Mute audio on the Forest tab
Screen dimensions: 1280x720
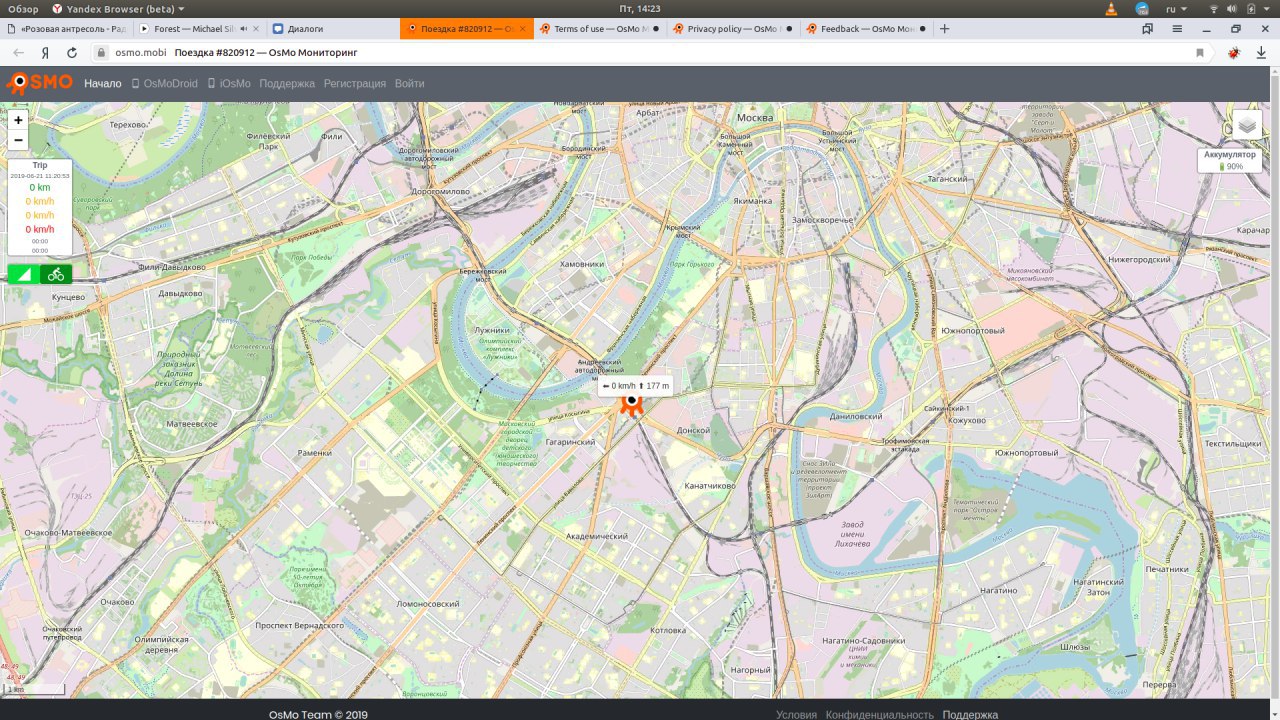coord(243,29)
